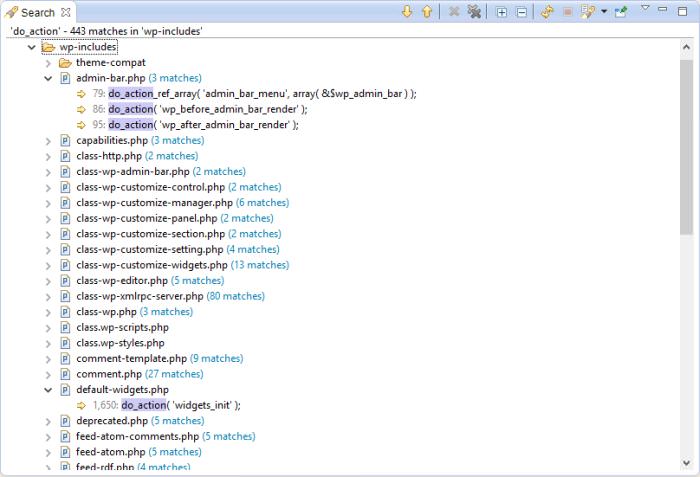The image size is (700, 477).
Task: Click the comment-template.php file icon
Action: click(65, 359)
